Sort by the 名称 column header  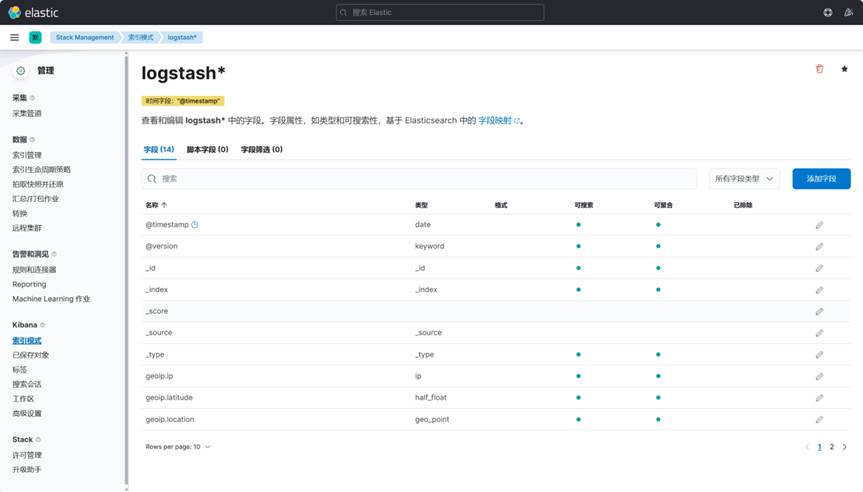coord(156,205)
